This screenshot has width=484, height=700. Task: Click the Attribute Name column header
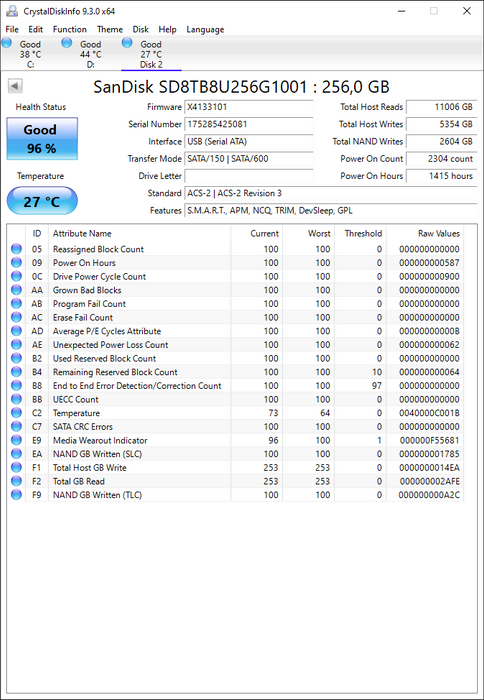139,233
